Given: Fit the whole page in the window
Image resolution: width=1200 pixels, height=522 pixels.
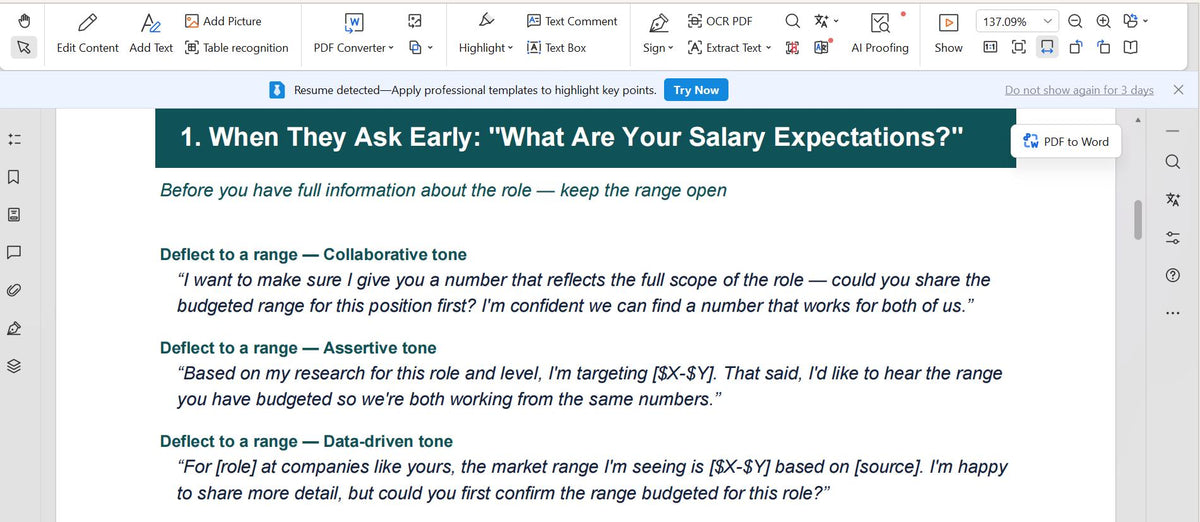Looking at the screenshot, I should [1019, 47].
